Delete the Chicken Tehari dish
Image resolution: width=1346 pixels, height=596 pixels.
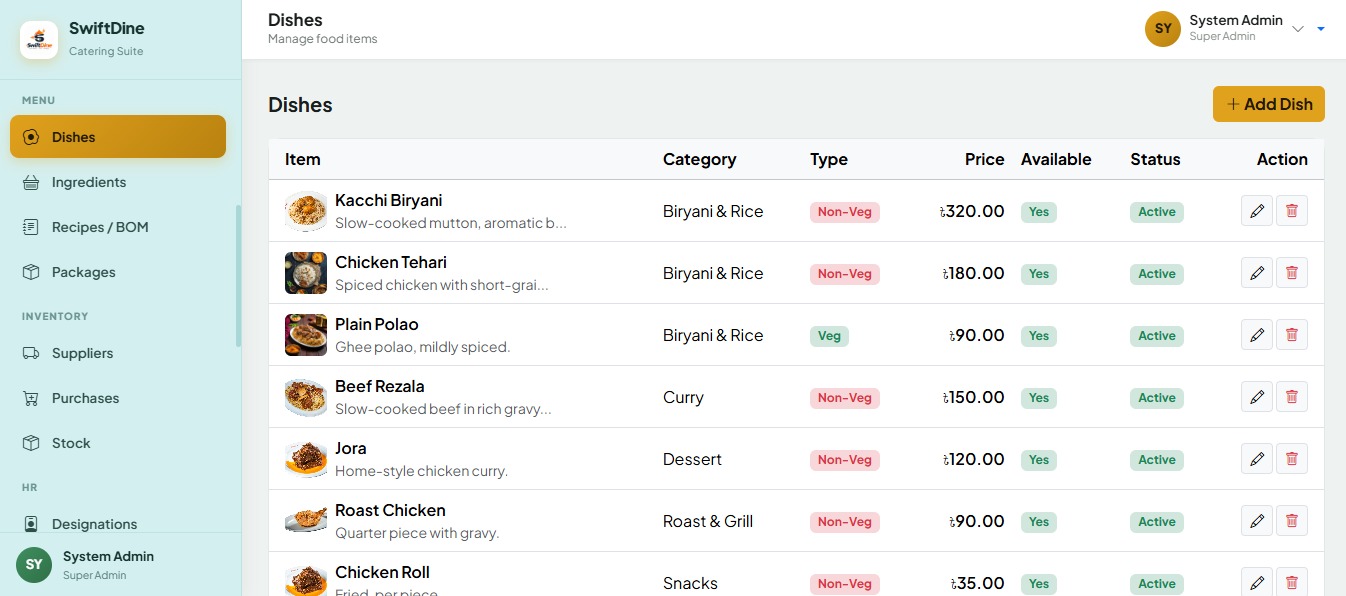[x=1292, y=273]
